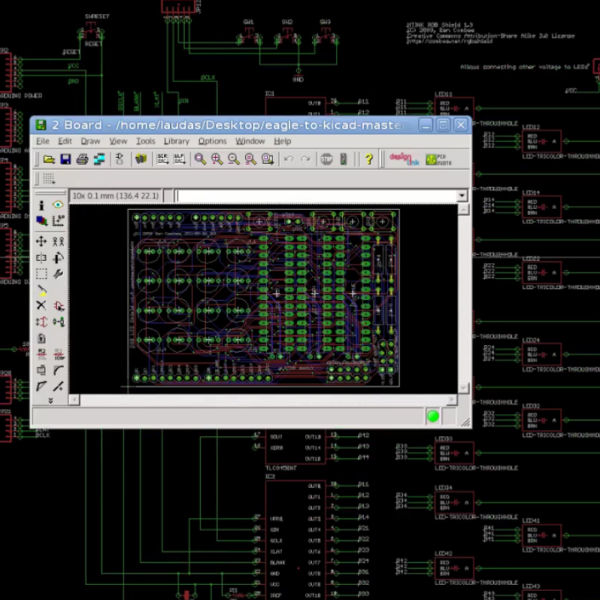
Task: Click the Stop command icon
Action: pyautogui.click(x=326, y=159)
